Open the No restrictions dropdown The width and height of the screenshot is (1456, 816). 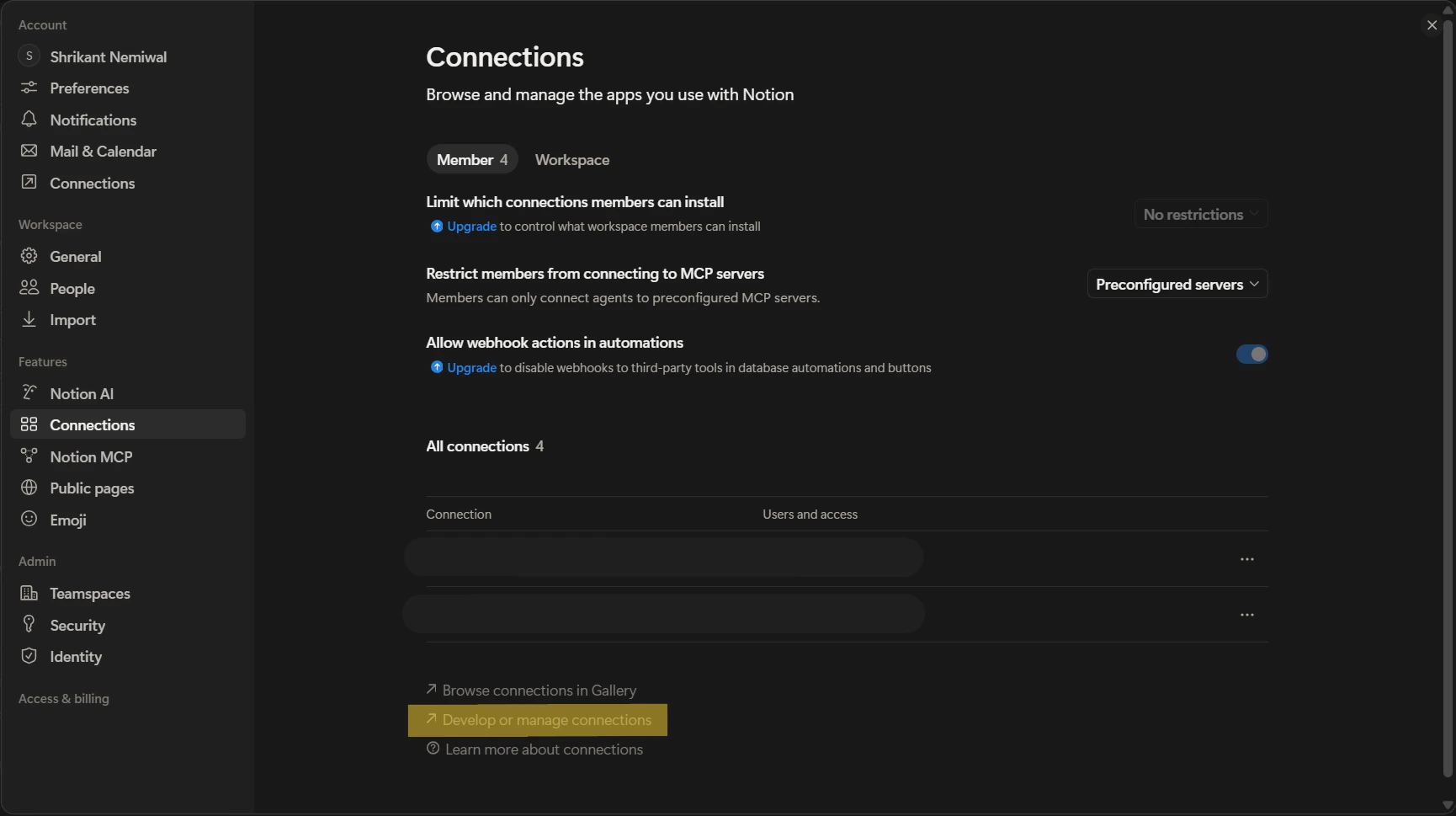tap(1200, 214)
